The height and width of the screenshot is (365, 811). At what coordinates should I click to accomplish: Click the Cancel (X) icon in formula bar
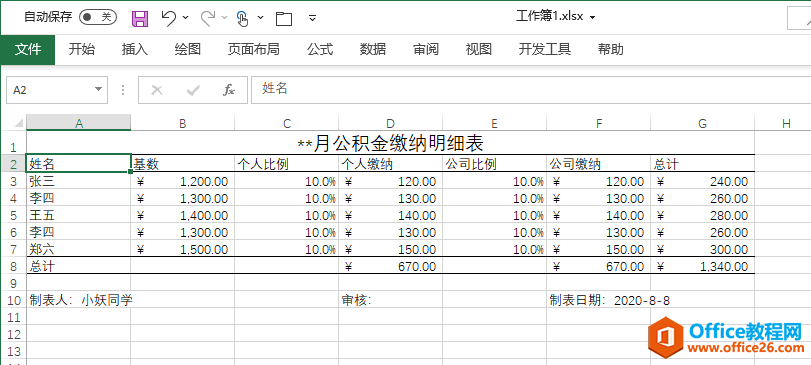[157, 90]
